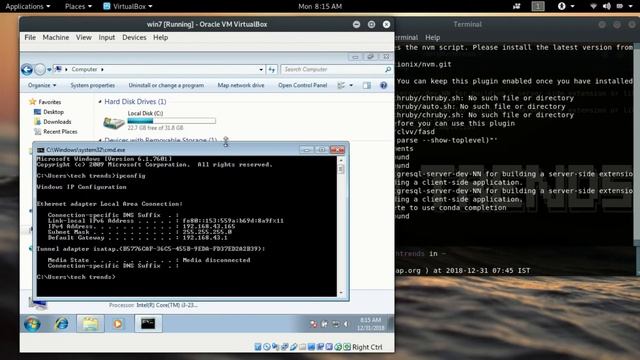This screenshot has width=640, height=360.
Task: Click the battery icon in GNOME top bar
Action: (x=620, y=6)
